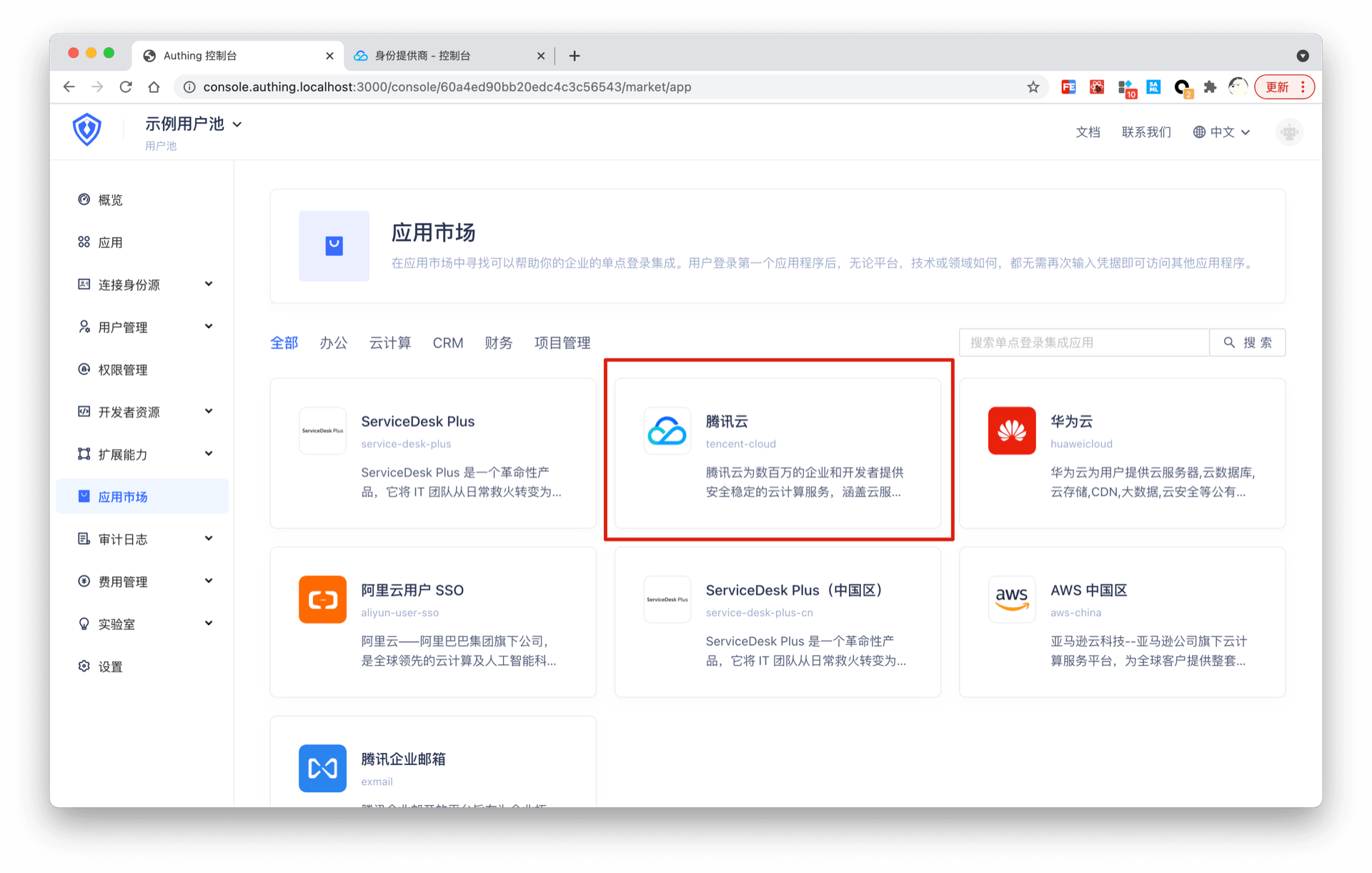Open the 文档 documentation link
The image size is (1372, 873).
(x=1088, y=132)
